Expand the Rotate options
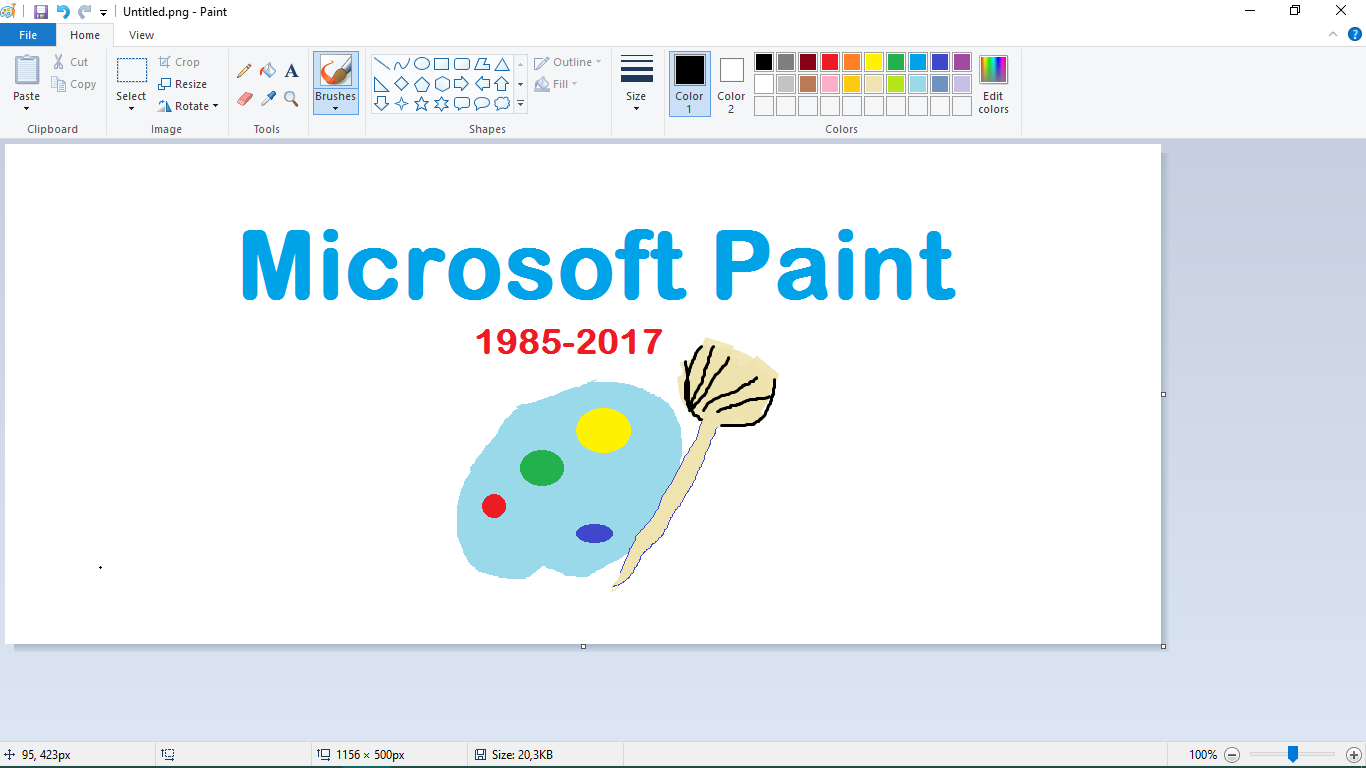 (188, 106)
